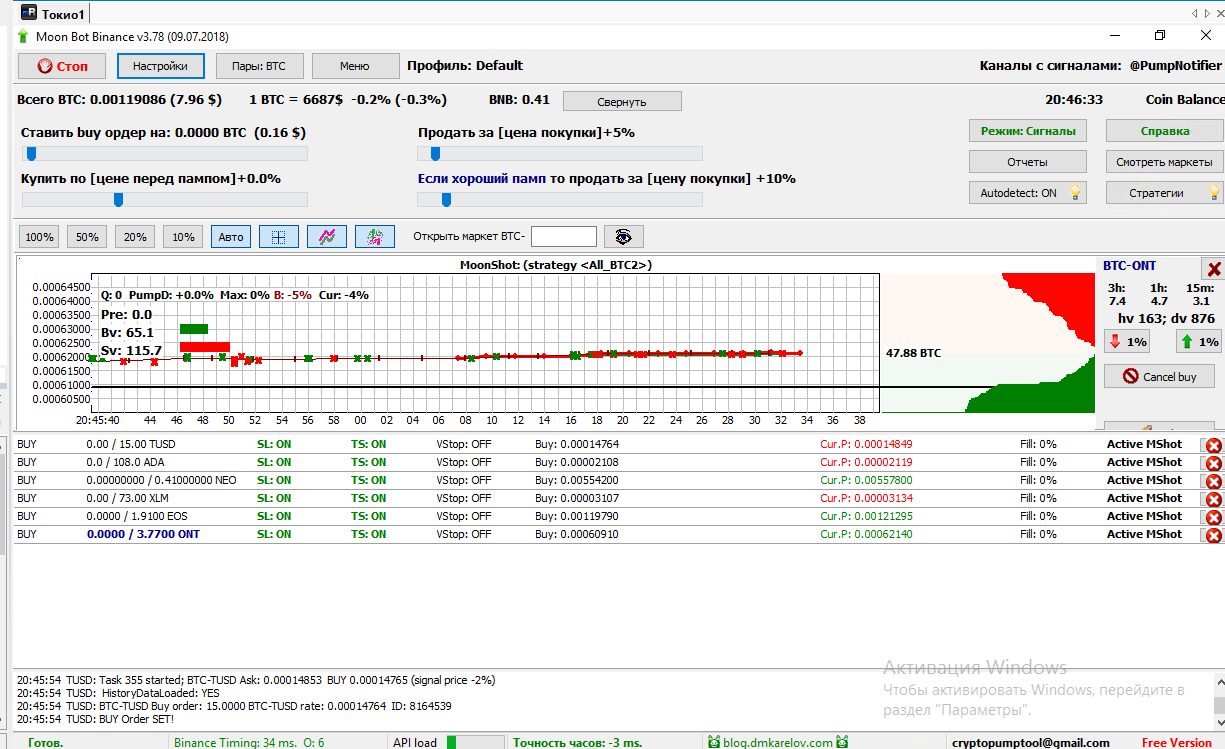Open Настройки settings
The height and width of the screenshot is (749, 1225).
click(160, 66)
